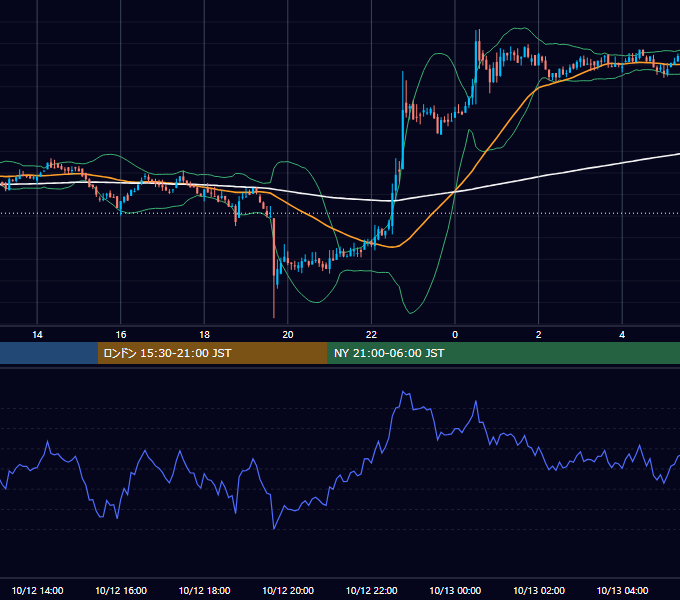Screen dimensions: 680x600
Task: Click the 22 hour label on chart axis
Action: (371, 335)
